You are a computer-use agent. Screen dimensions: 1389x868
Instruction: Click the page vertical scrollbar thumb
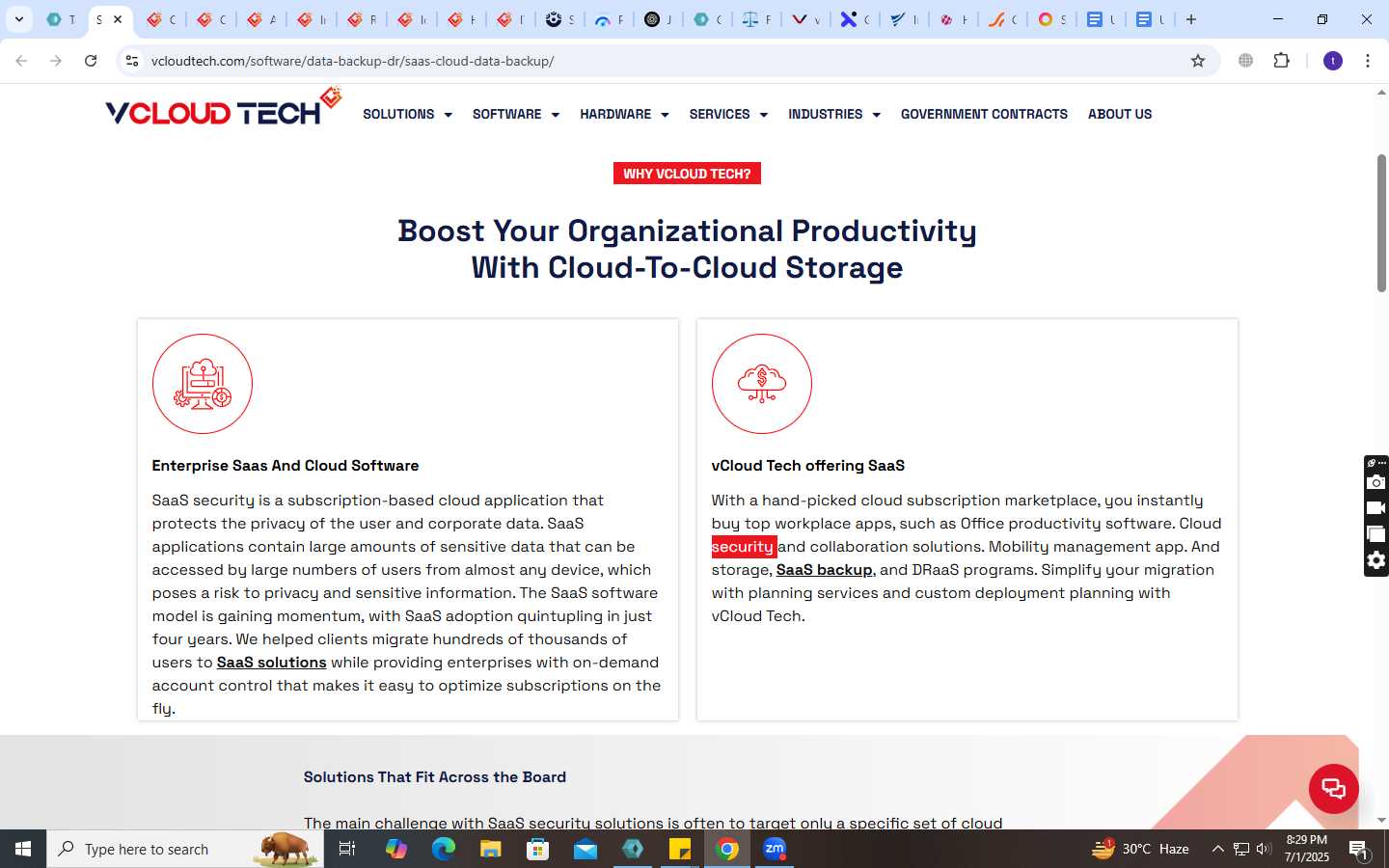(x=1381, y=223)
